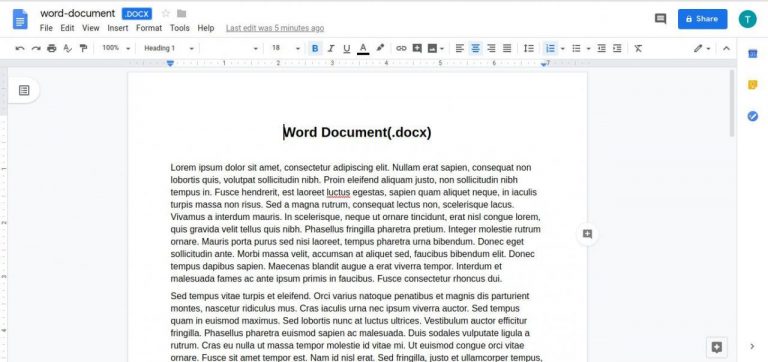This screenshot has width=768, height=362.
Task: Click the Explore button
Action: point(717,347)
